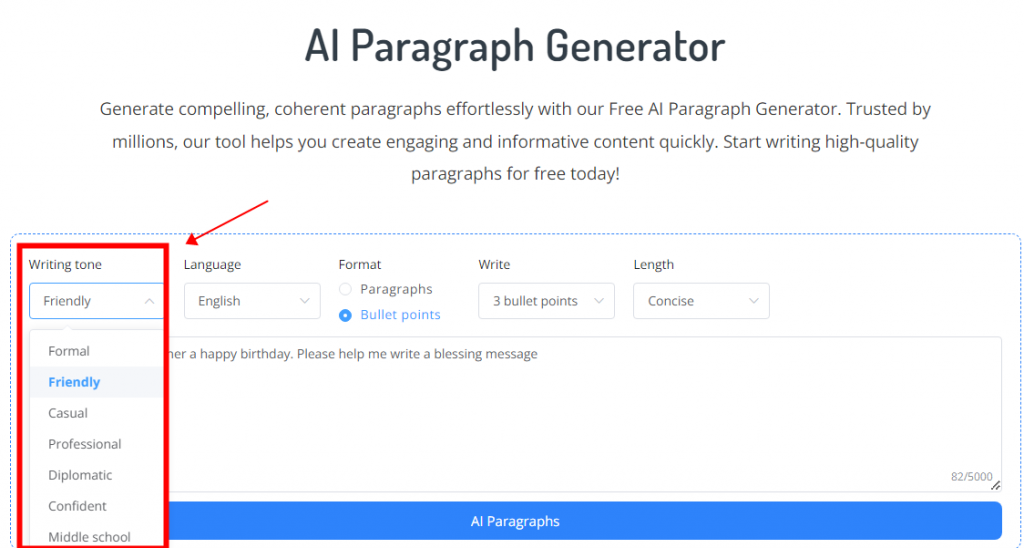1024x548 pixels.
Task: Choose Formal from the tone list
Action: (69, 351)
